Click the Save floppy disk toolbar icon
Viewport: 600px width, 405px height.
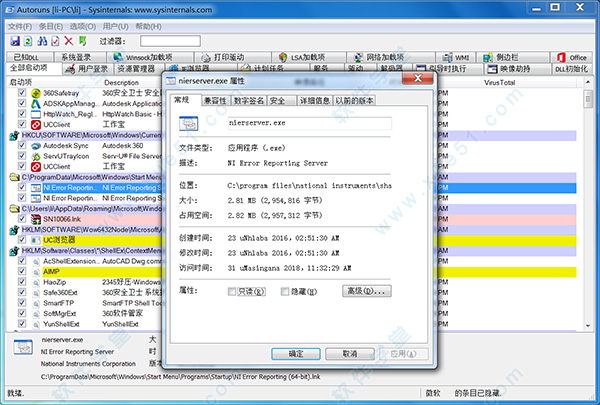pyautogui.click(x=15, y=41)
